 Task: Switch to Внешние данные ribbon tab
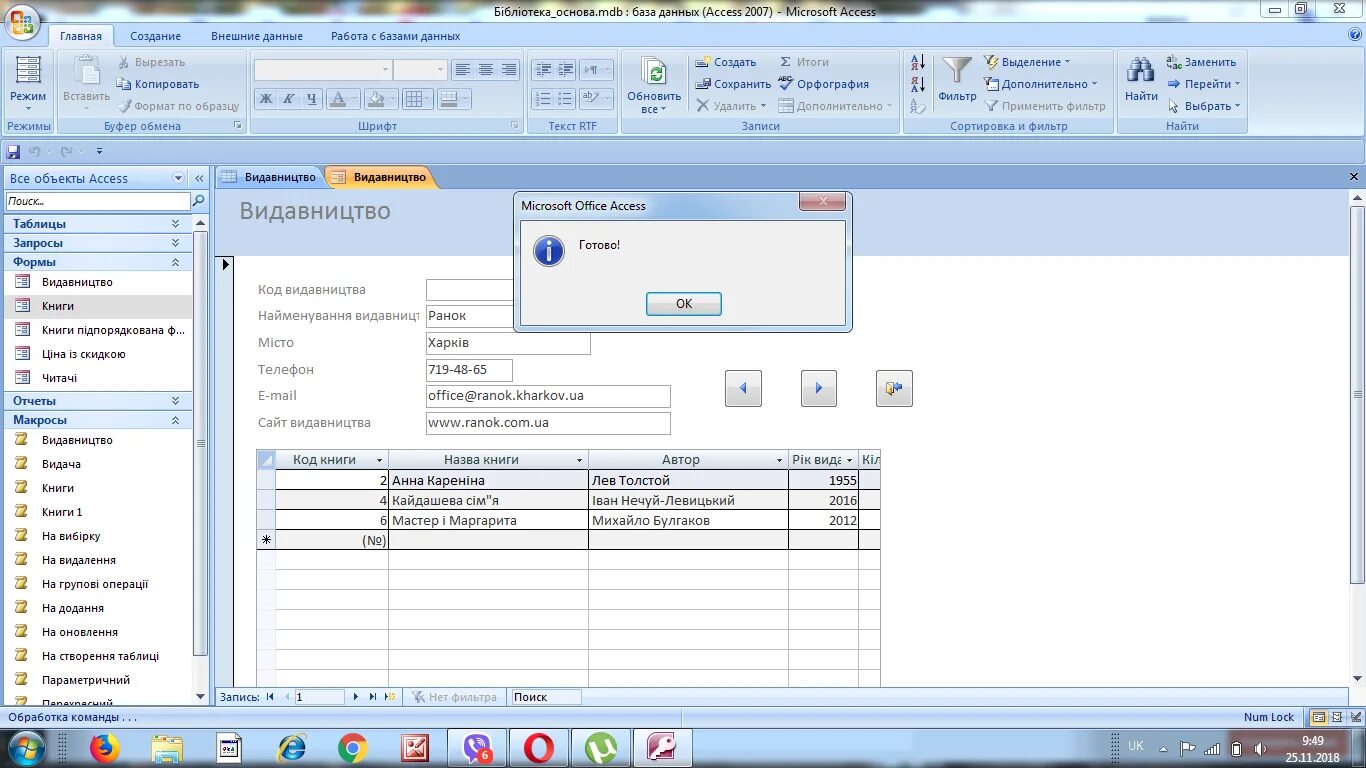point(257,36)
